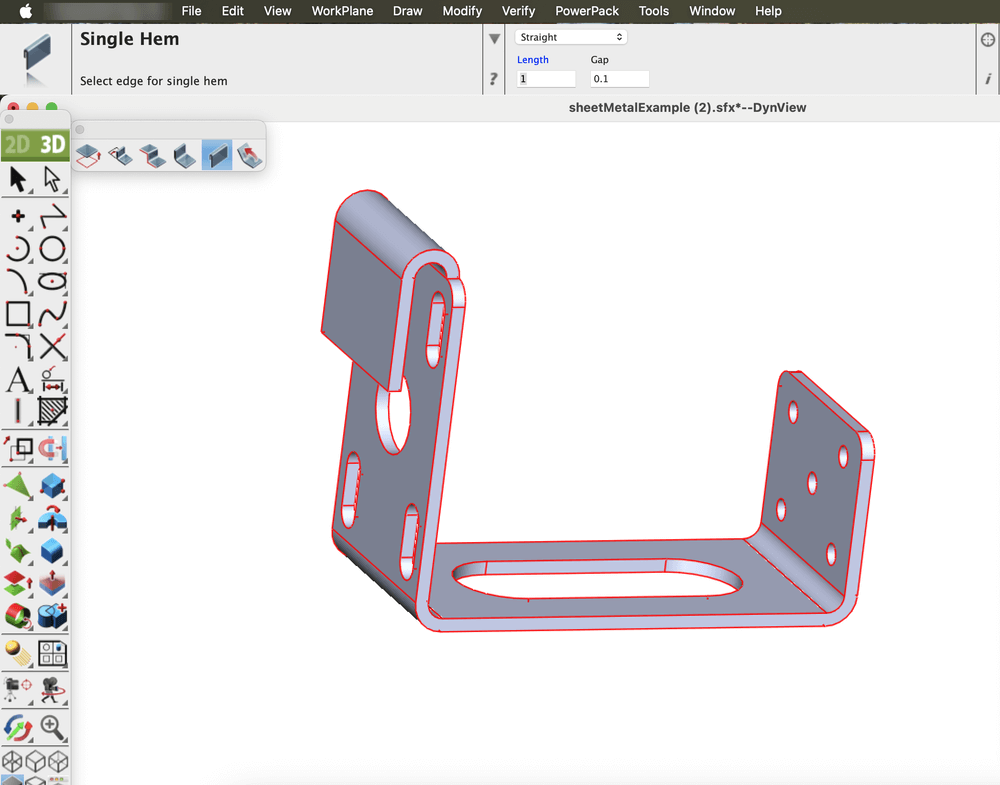Activate the Text tool
The height and width of the screenshot is (785, 1000).
point(18,380)
